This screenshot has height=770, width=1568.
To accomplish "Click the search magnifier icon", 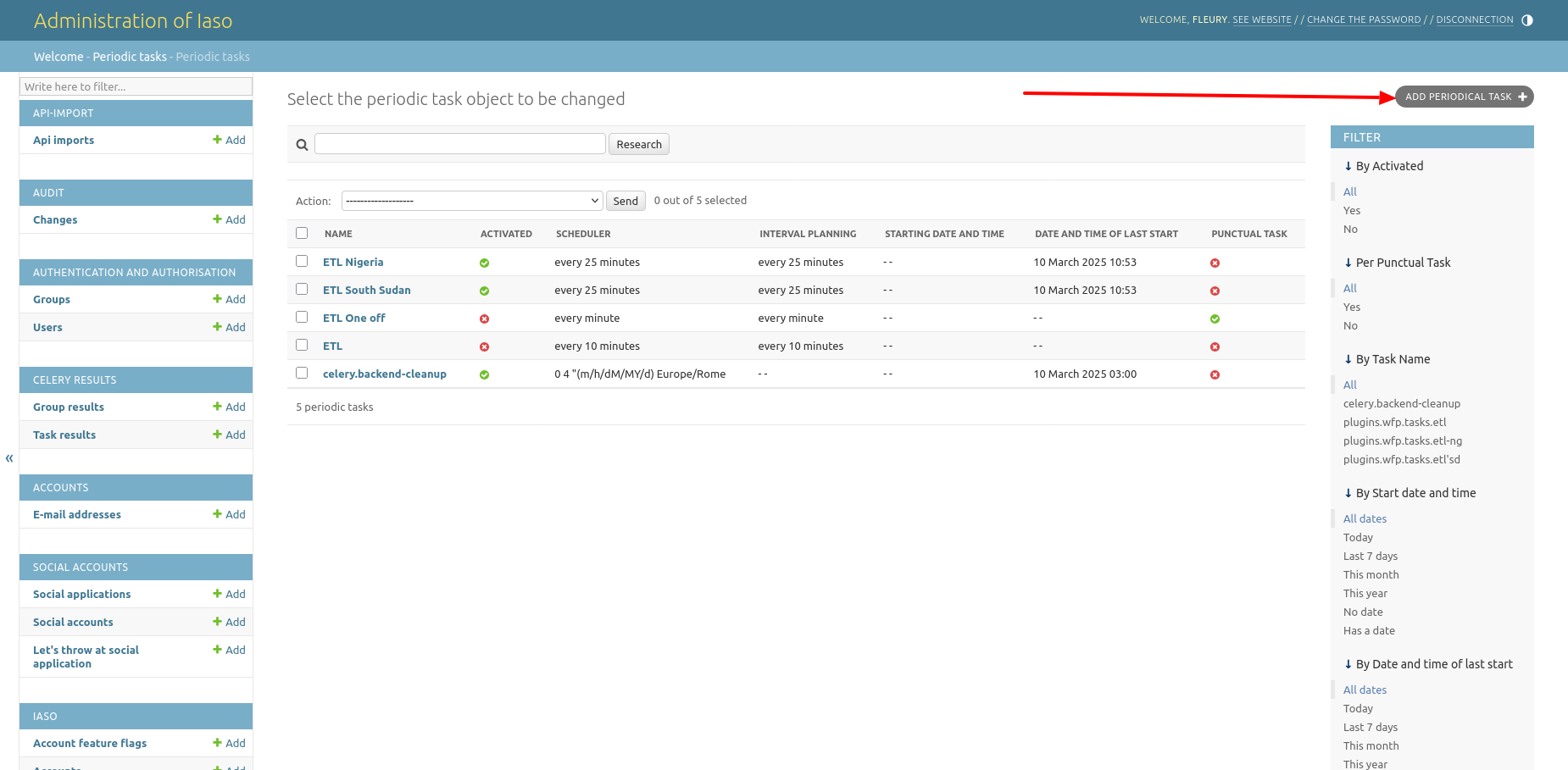I will coord(302,145).
